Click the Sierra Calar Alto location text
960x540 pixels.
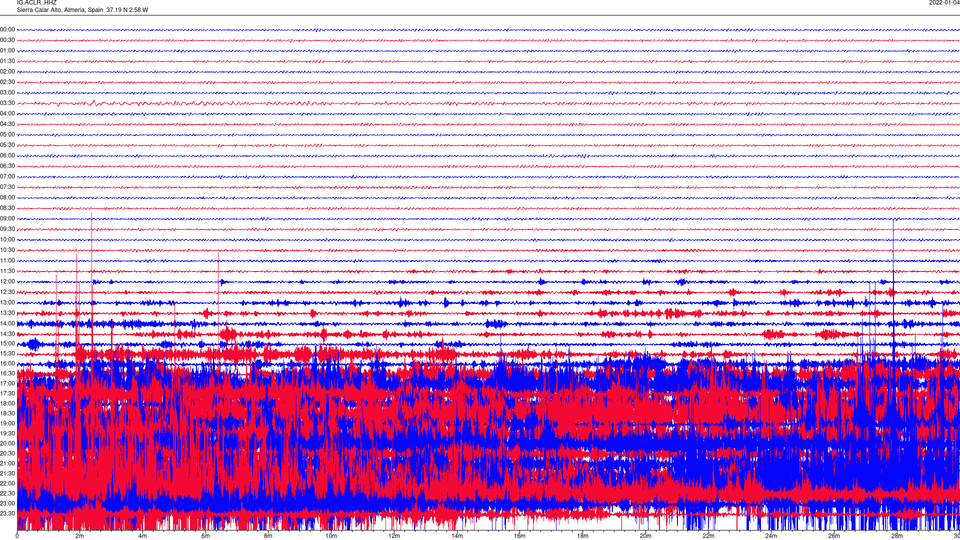(x=82, y=10)
